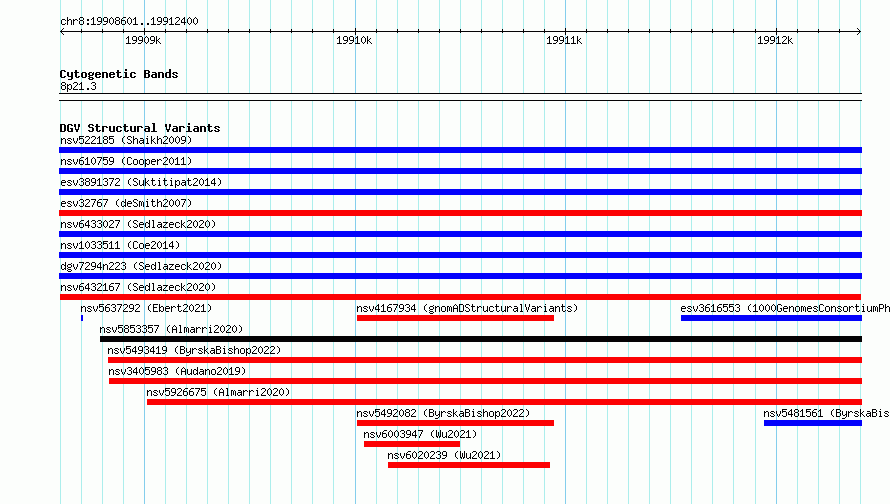Click the Cytogenetic Bands track title
Screen dimensions: 890x504
[119, 74]
